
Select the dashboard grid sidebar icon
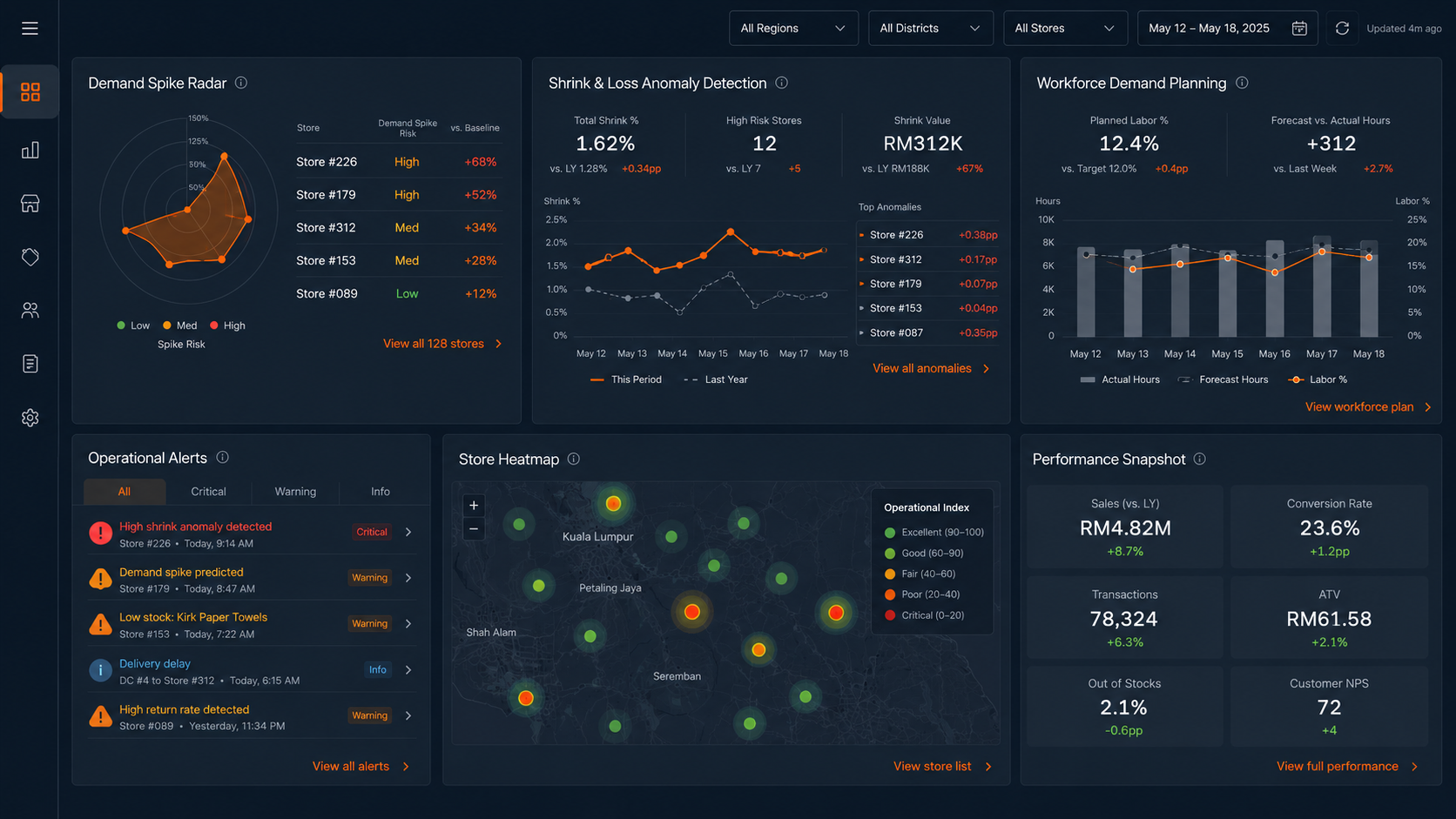click(30, 91)
